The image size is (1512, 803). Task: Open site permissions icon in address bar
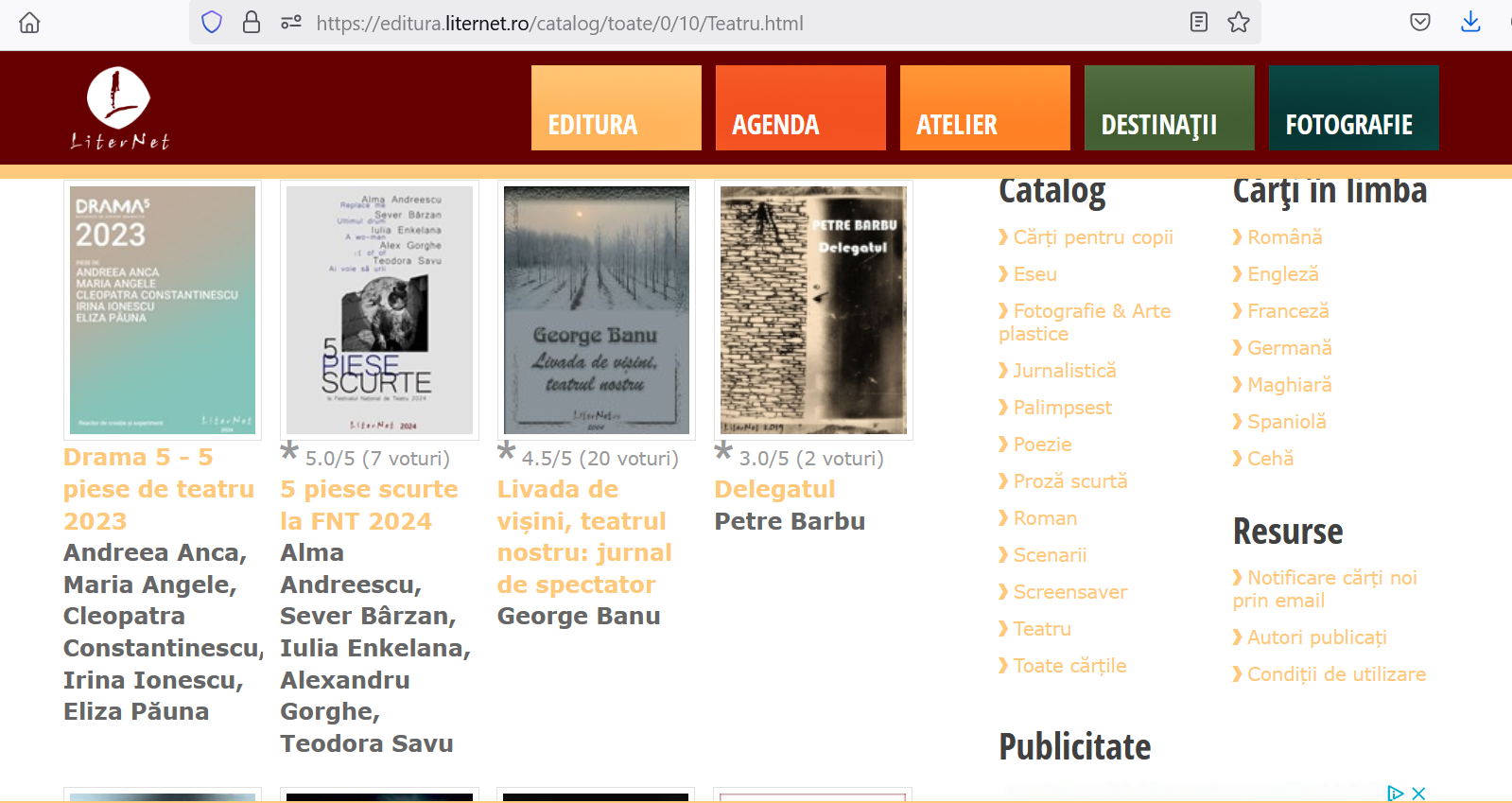coord(290,23)
